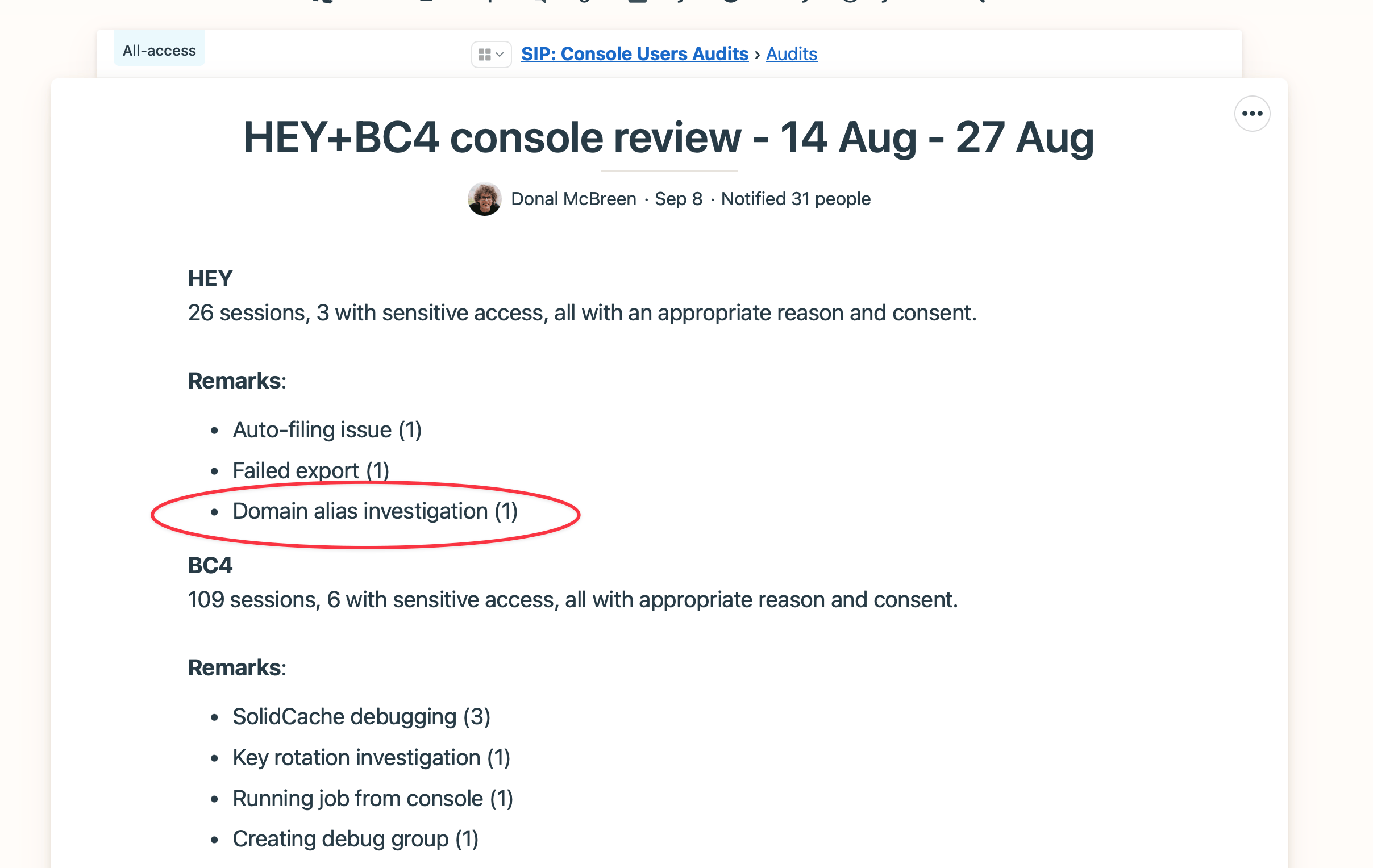Show the Notified 31 people list

coord(796,199)
